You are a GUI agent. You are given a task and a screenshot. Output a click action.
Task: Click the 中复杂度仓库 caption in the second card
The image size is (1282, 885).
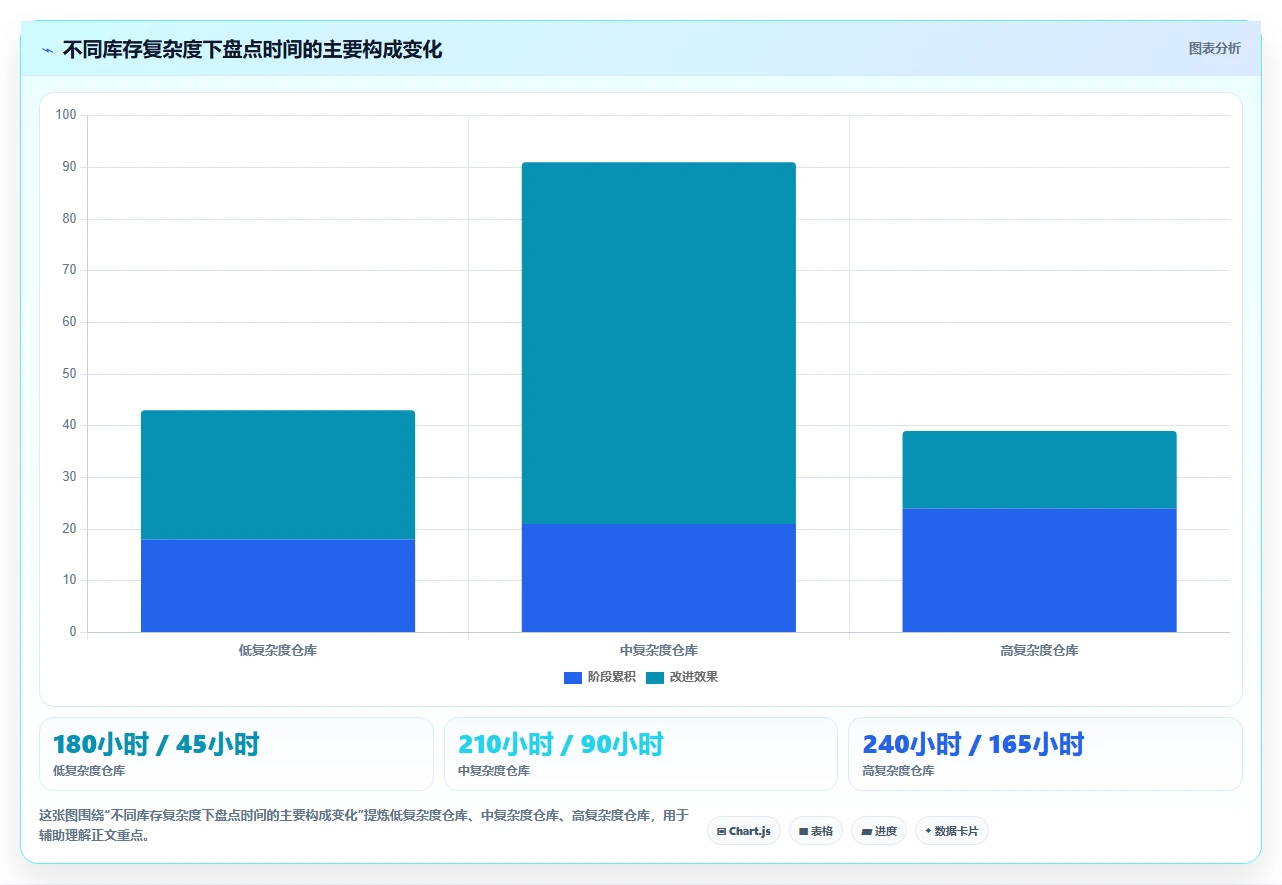point(494,771)
